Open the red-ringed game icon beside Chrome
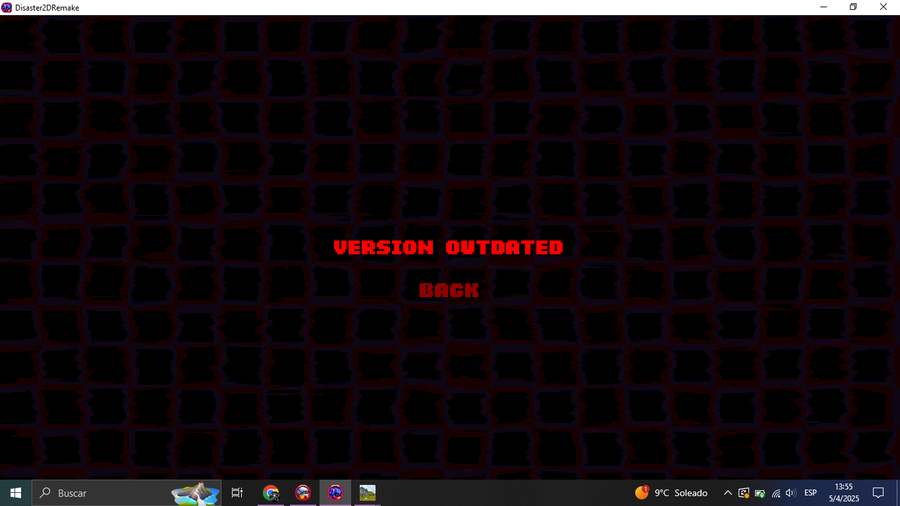The height and width of the screenshot is (506, 900). (x=303, y=493)
